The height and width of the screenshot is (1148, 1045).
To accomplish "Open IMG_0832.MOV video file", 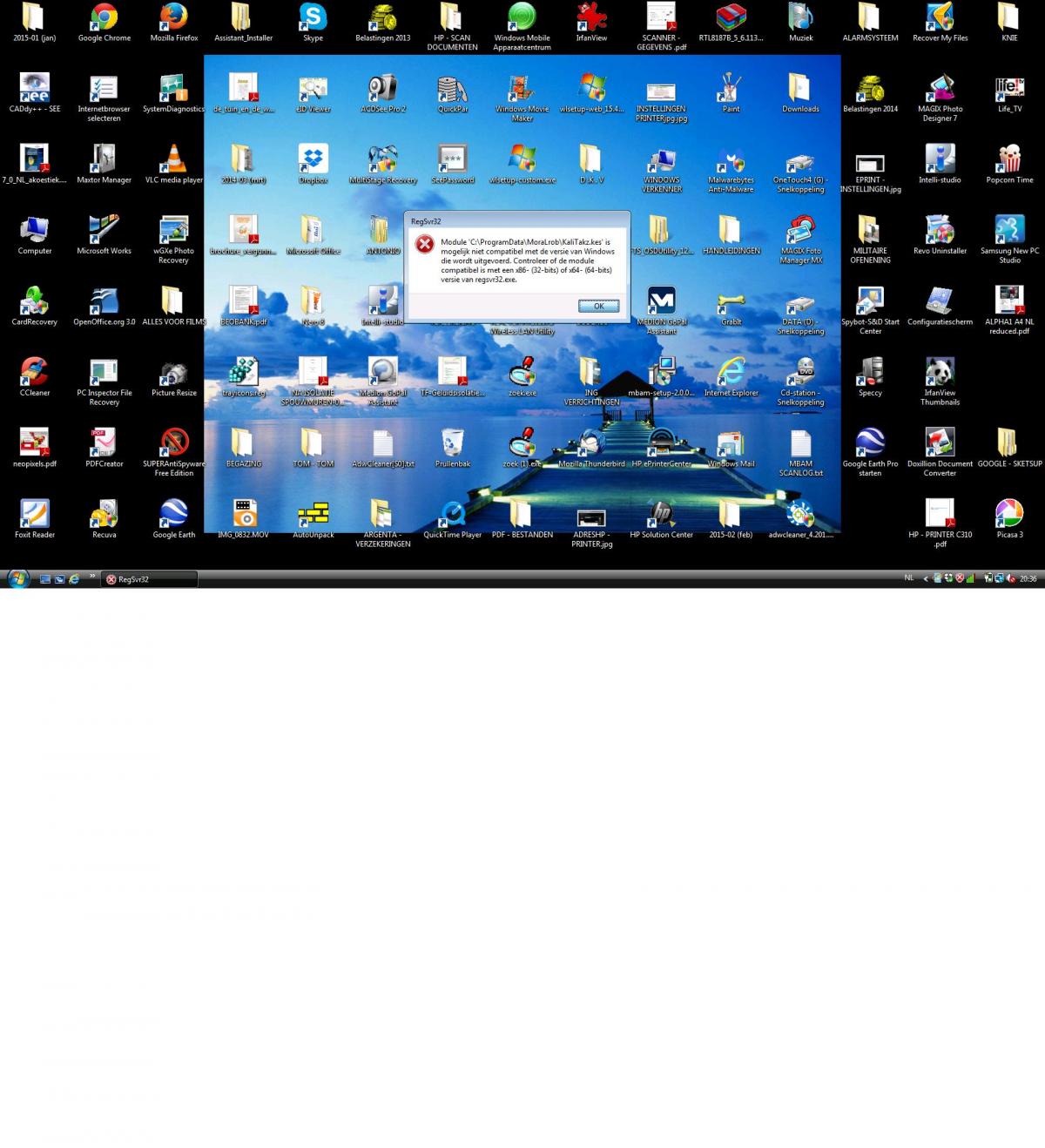I will click(x=243, y=519).
